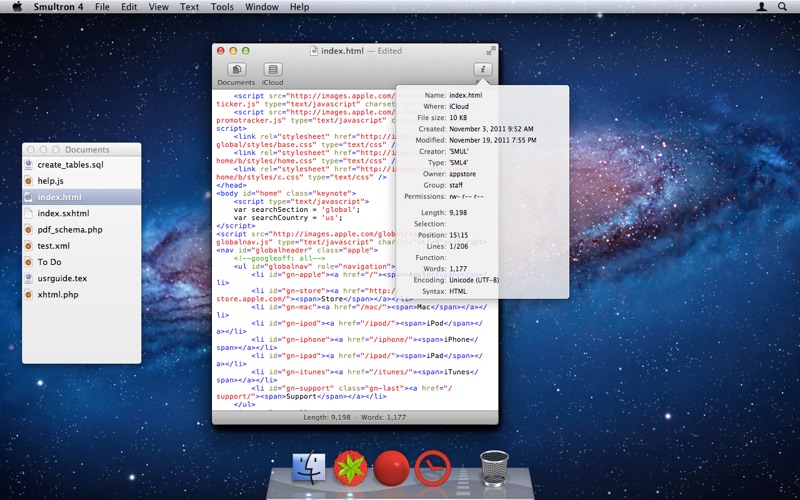Viewport: 800px width, 500px height.
Task: Select test.xml in the Documents list
Action: click(82, 246)
